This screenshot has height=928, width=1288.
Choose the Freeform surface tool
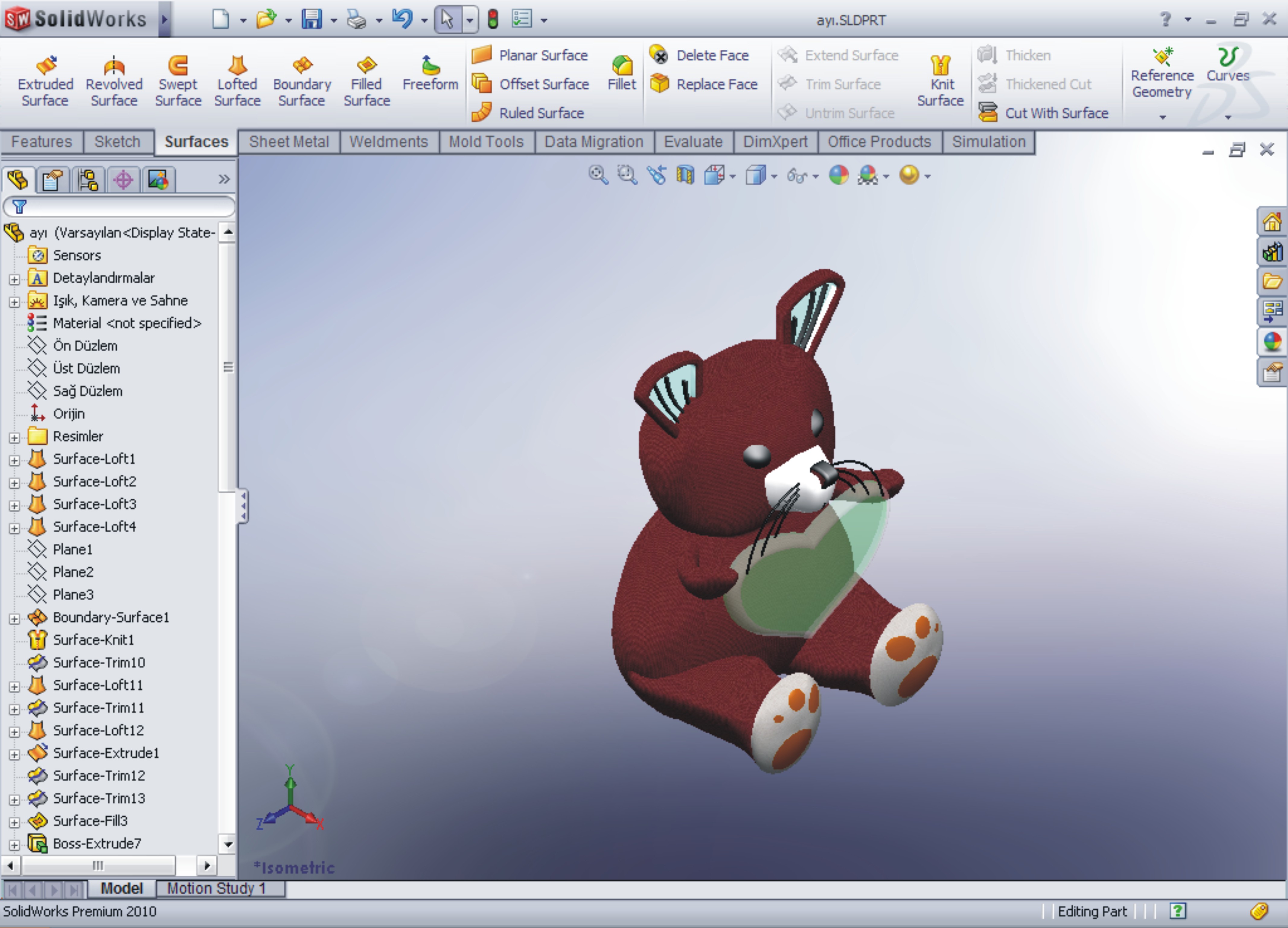430,74
